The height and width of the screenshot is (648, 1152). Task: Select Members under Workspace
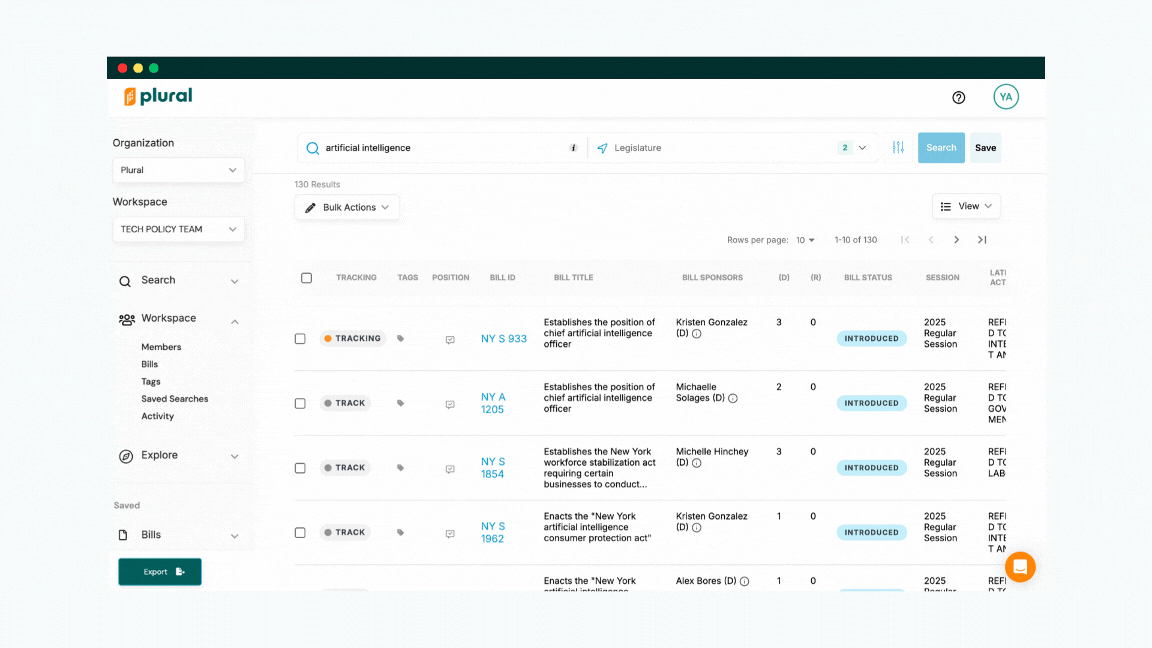pos(161,347)
